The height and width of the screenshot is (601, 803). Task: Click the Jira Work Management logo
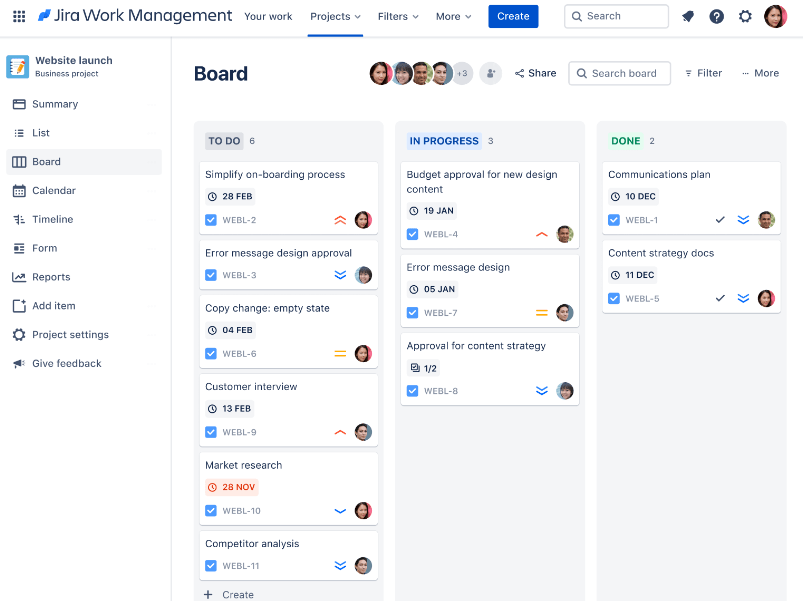click(x=135, y=16)
